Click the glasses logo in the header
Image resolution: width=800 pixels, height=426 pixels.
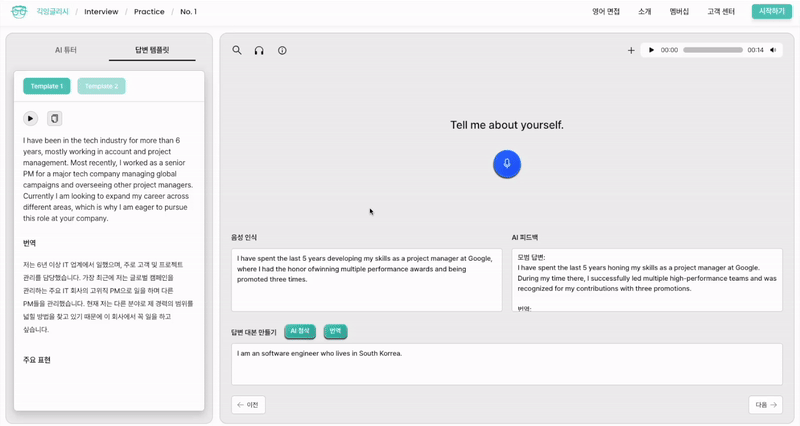pyautogui.click(x=19, y=12)
